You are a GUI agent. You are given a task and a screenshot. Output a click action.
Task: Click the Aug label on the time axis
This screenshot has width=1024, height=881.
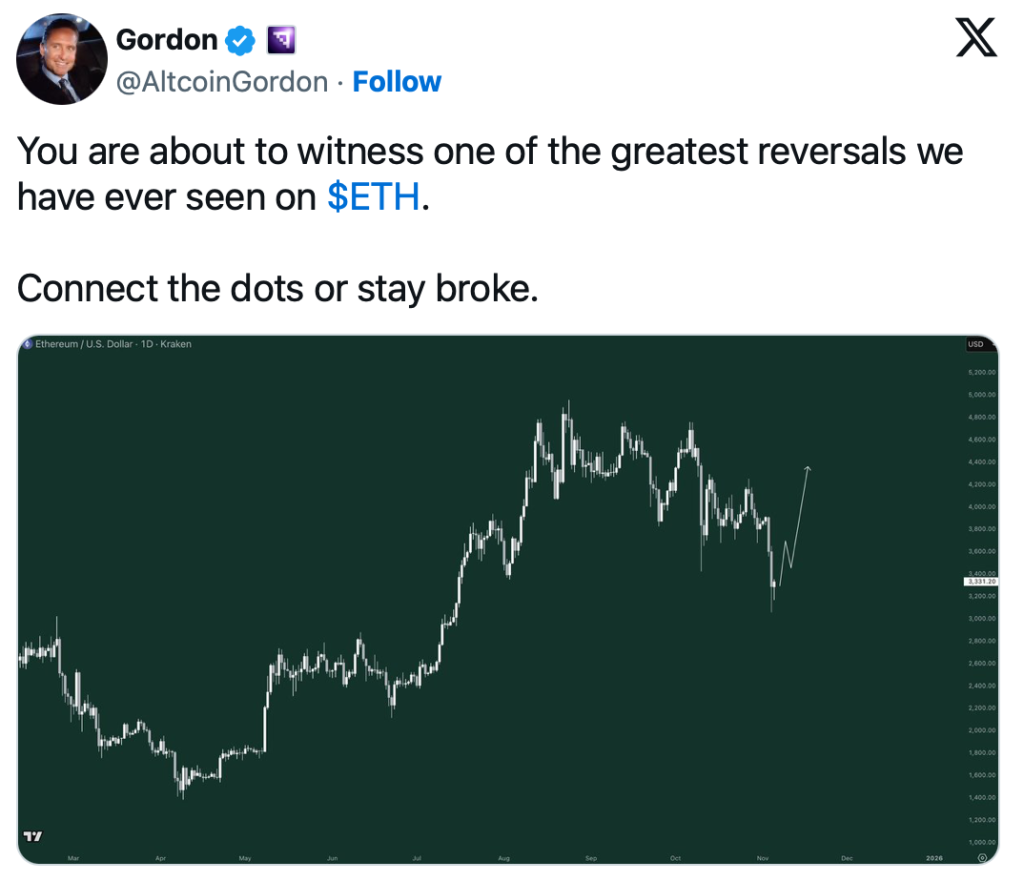tap(504, 858)
